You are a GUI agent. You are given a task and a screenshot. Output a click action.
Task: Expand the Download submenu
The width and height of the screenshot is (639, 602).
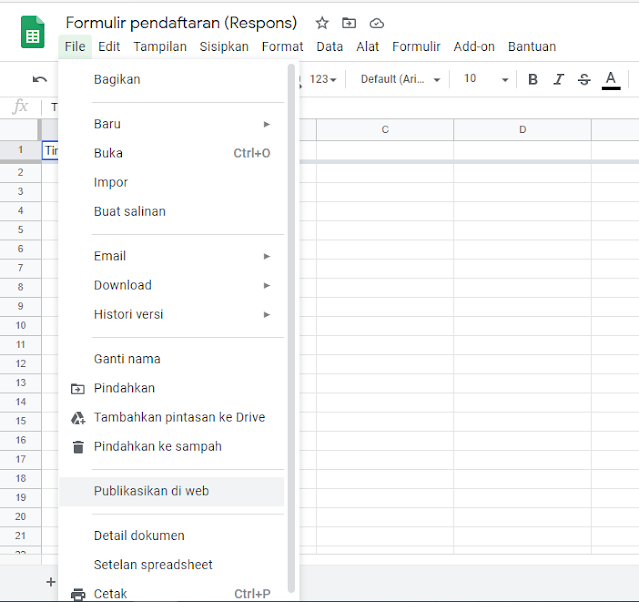tap(180, 285)
